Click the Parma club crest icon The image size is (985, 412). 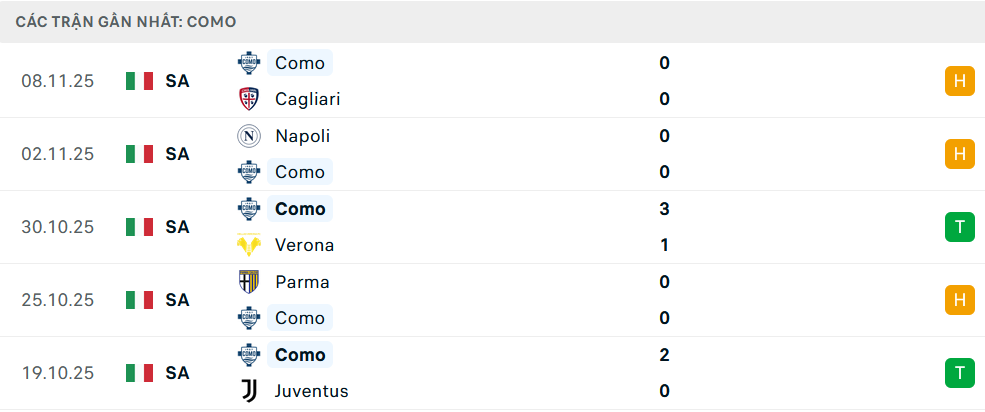(248, 282)
